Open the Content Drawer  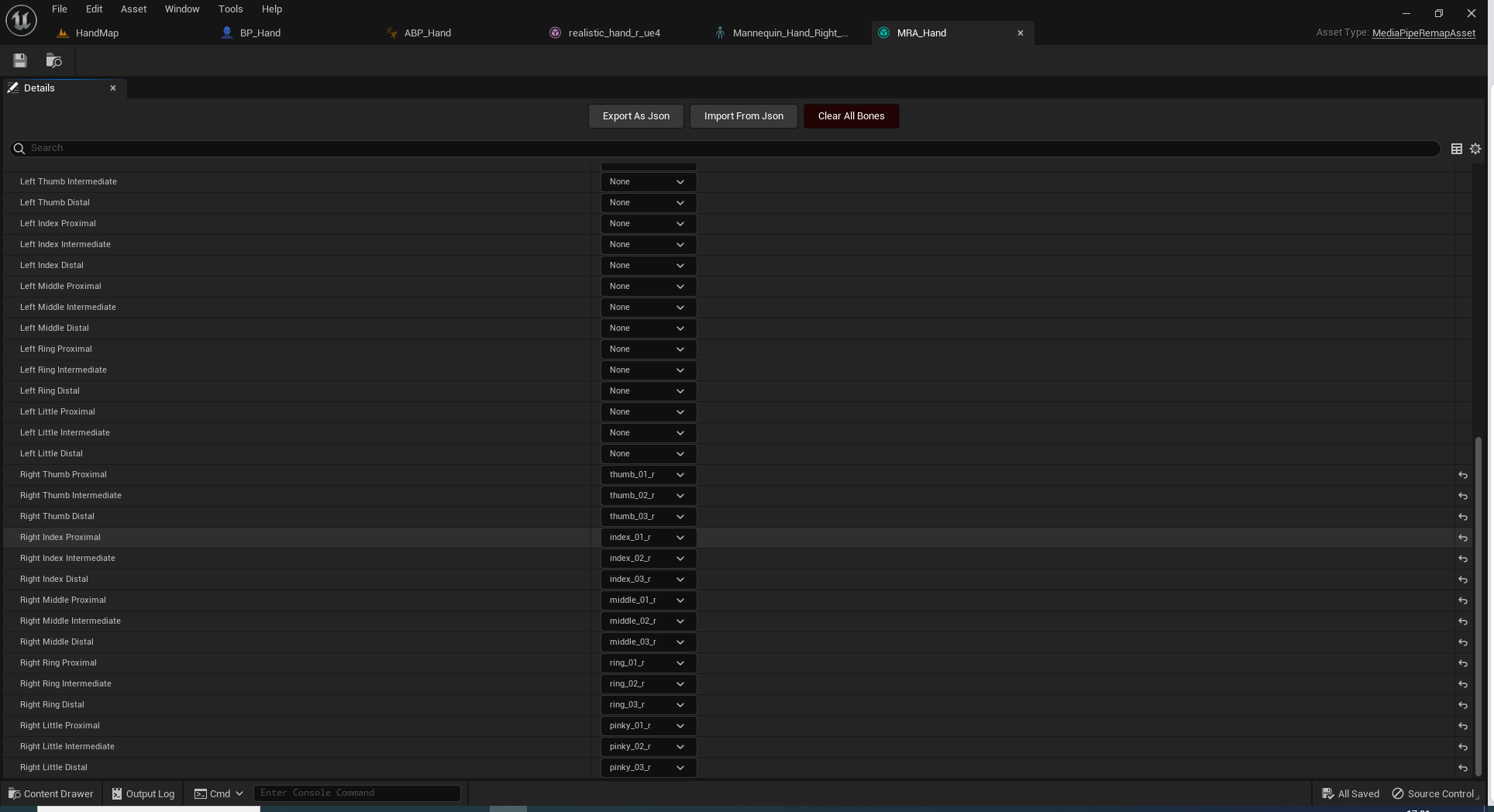50,793
